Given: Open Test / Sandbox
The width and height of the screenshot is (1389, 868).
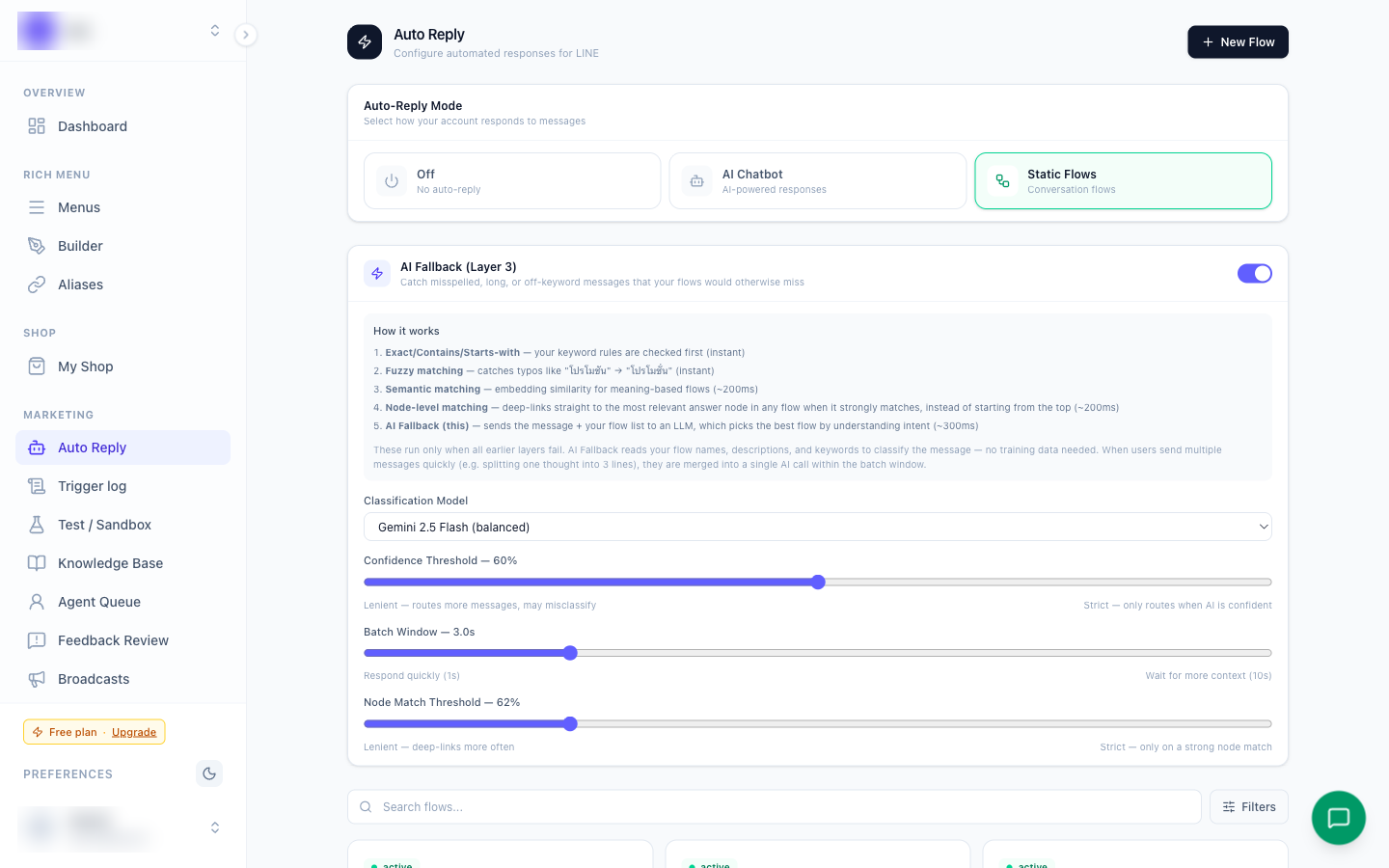Looking at the screenshot, I should point(123,525).
